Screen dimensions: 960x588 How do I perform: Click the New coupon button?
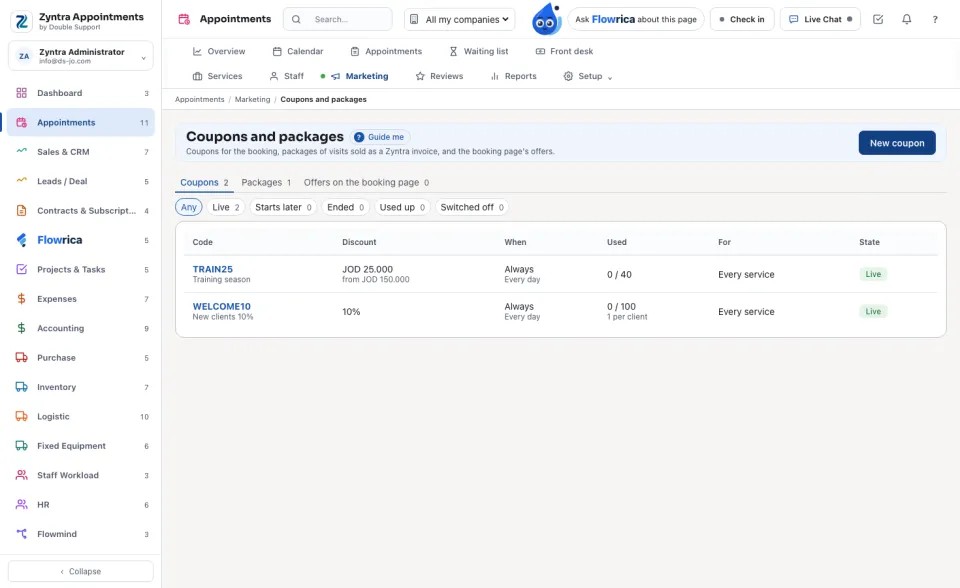click(x=897, y=143)
